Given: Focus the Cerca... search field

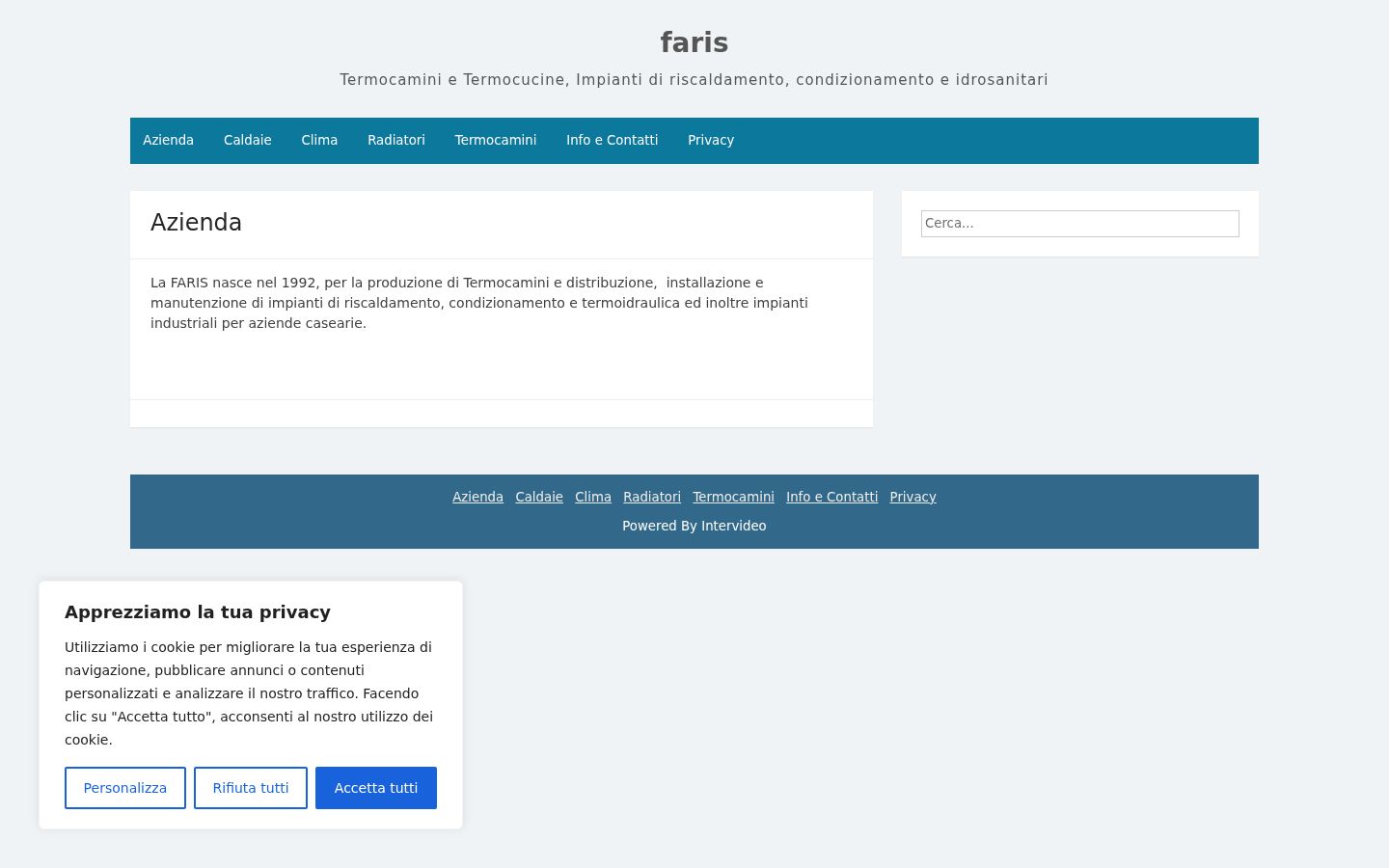Looking at the screenshot, I should pos(1079,223).
